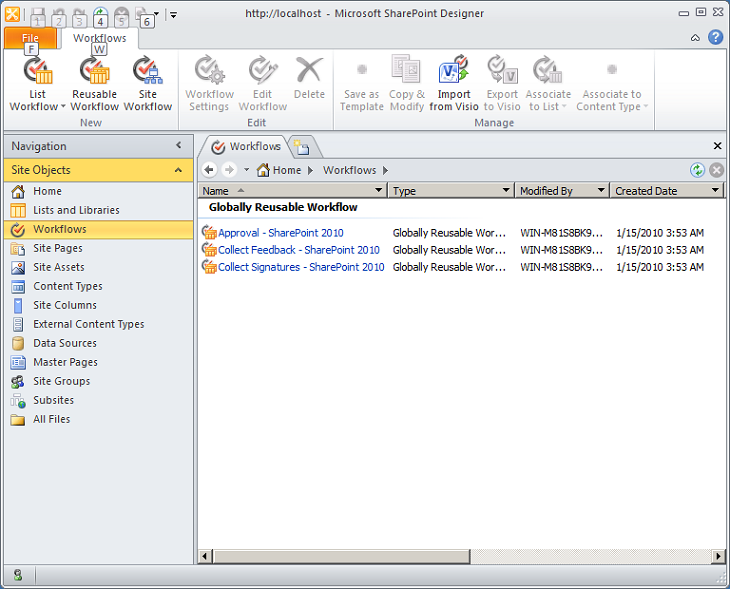Create a new Reusable Workflow

95,84
